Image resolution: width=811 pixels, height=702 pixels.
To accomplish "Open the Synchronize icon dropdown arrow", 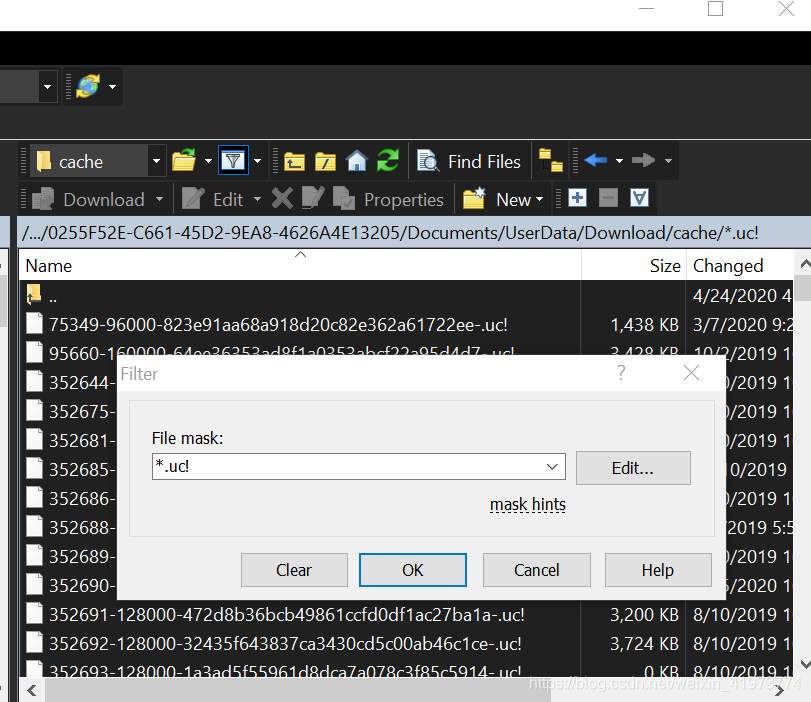I will point(112,86).
